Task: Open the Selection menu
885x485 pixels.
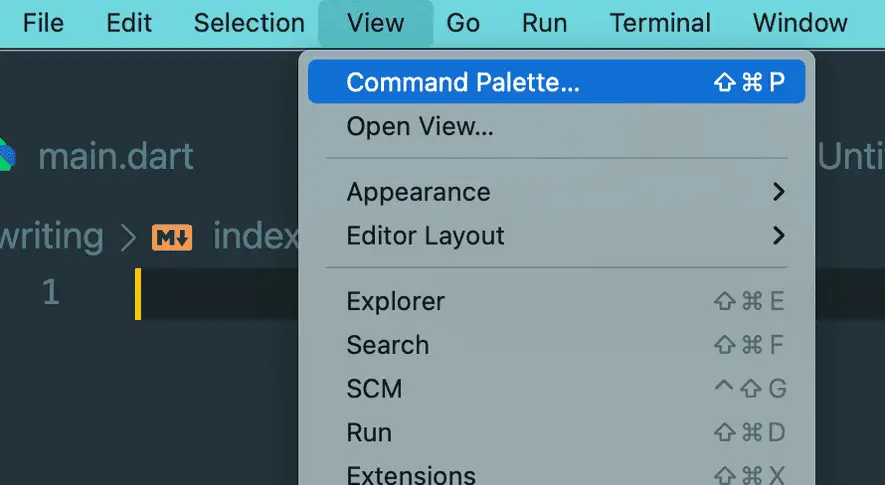Action: click(x=249, y=24)
